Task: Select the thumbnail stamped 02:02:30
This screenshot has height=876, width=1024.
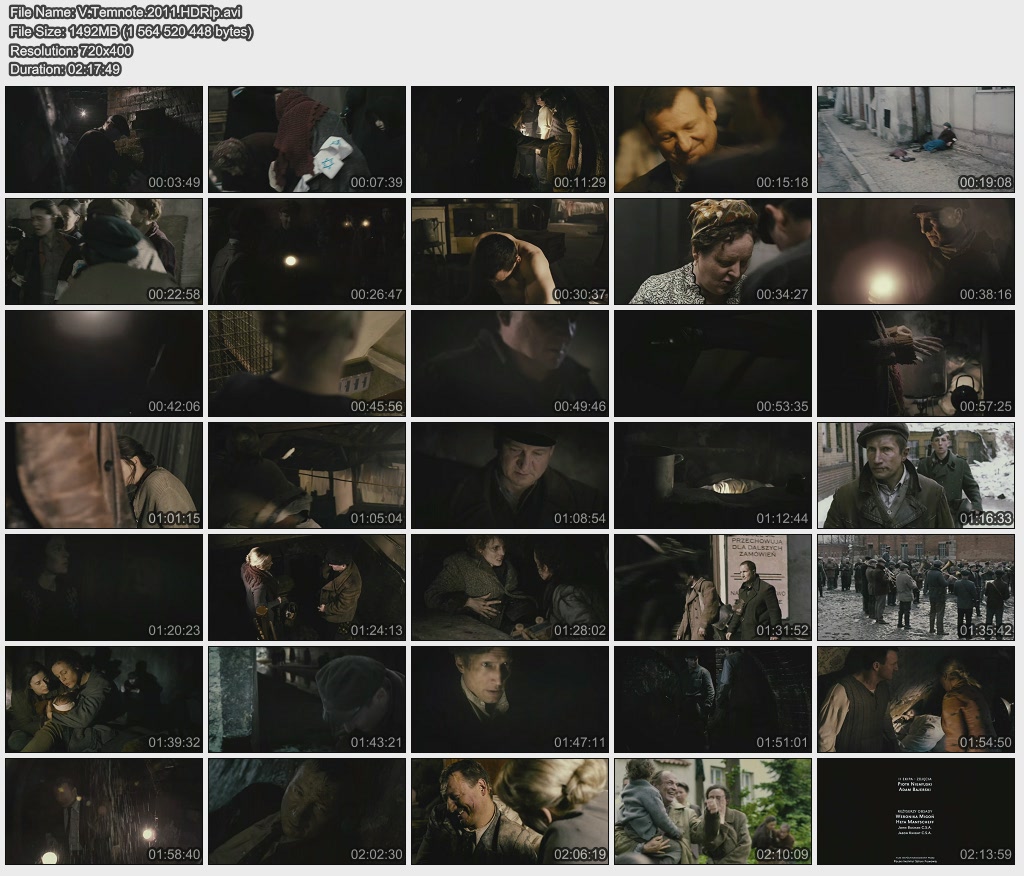Action: point(307,811)
